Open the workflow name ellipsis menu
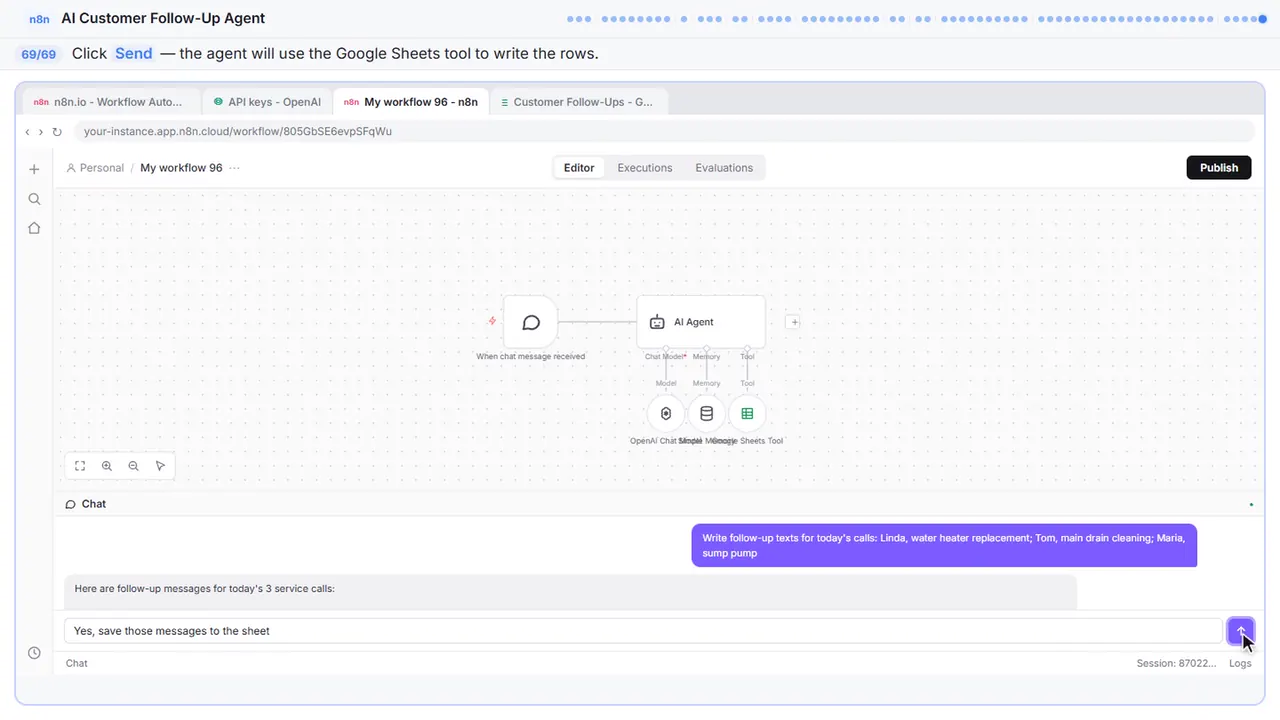Image resolution: width=1280 pixels, height=720 pixels. coord(234,168)
